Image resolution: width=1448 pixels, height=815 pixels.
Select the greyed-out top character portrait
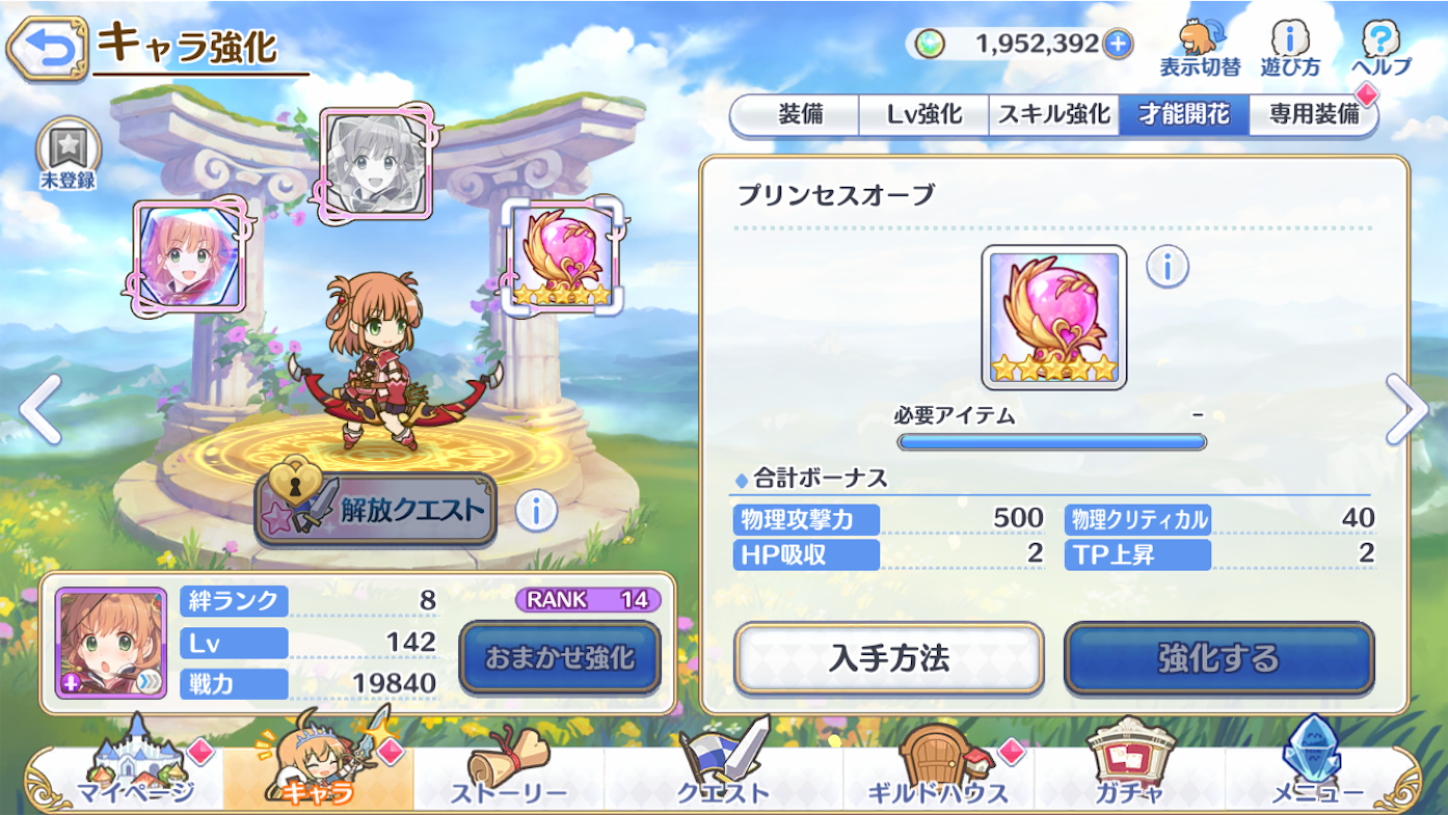tap(375, 164)
